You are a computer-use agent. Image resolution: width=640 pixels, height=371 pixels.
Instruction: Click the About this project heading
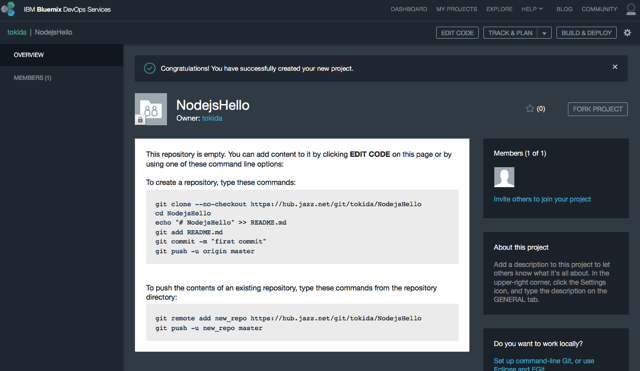click(x=521, y=247)
